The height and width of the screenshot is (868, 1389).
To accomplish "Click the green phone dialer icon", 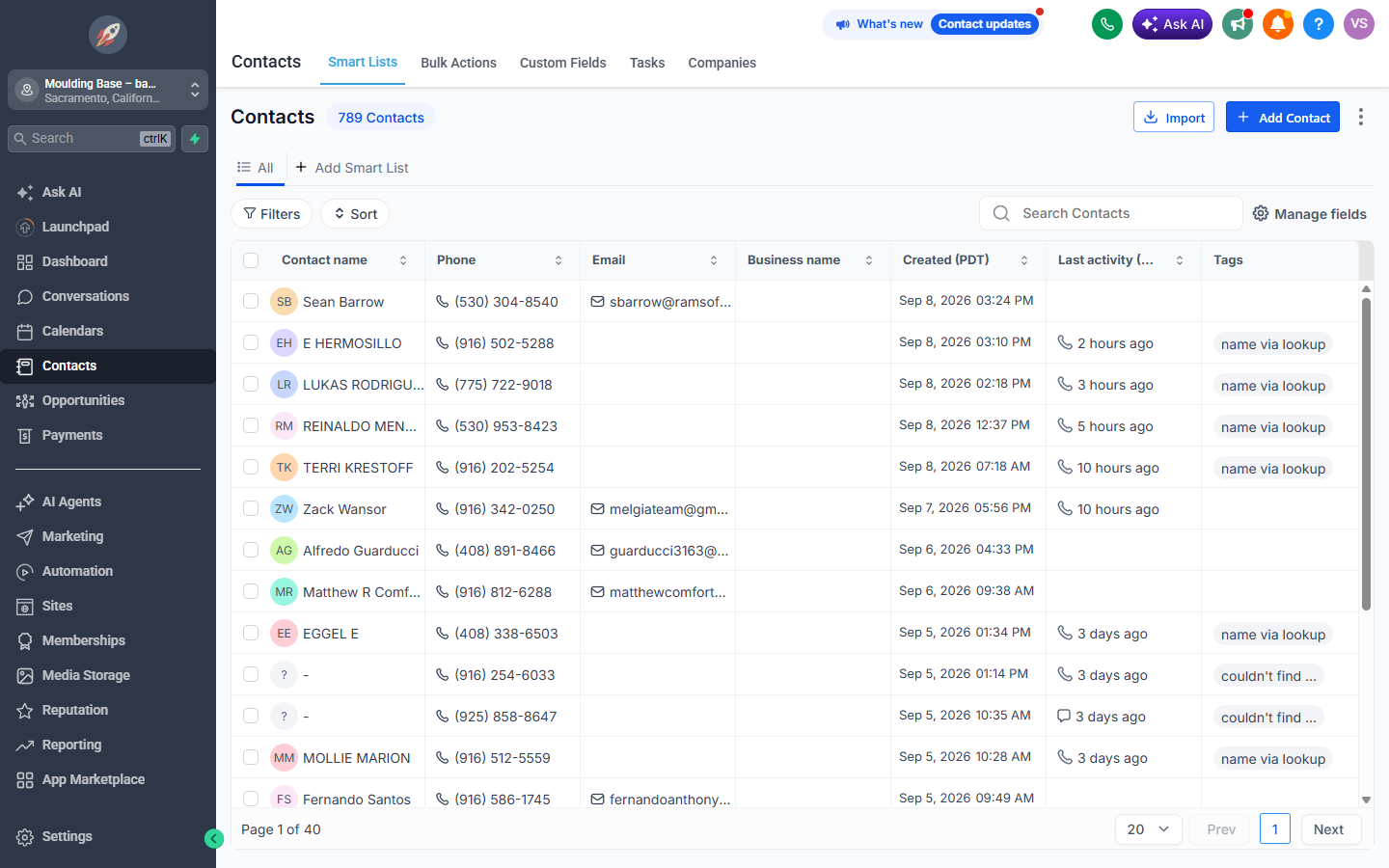I will (x=1107, y=24).
